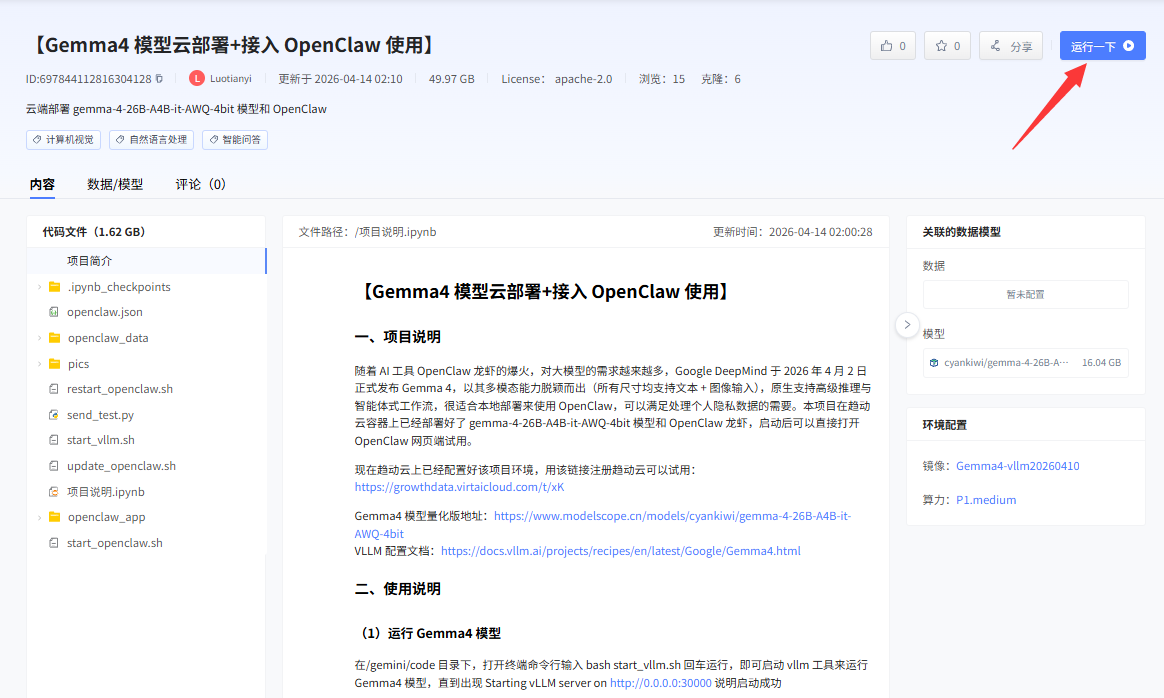The height and width of the screenshot is (698, 1164).
Task: Switch to the 内容 tab
Action: point(42,184)
